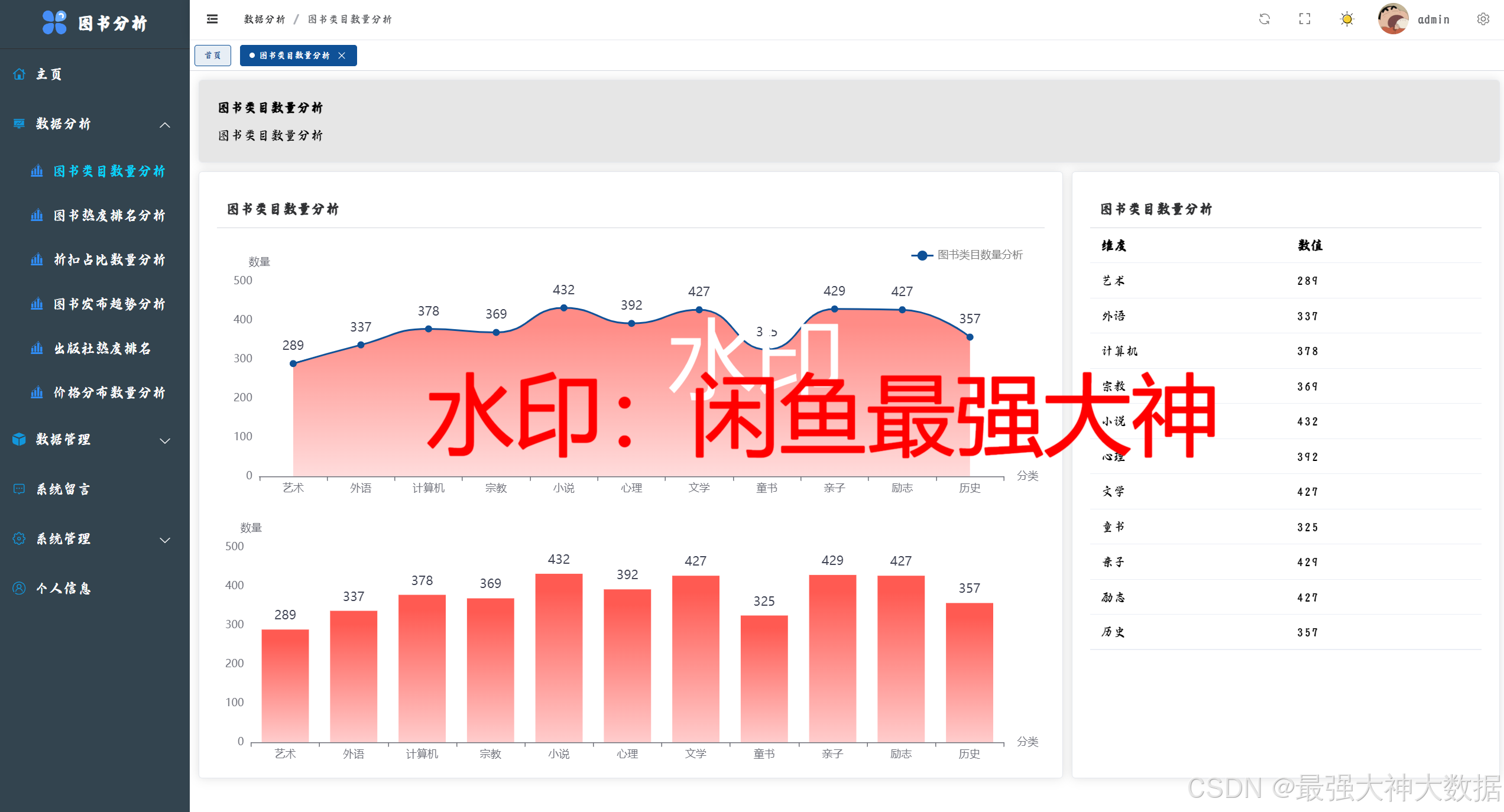Open 系统留言 in the sidebar
This screenshot has width=1504, height=812.
[x=63, y=489]
